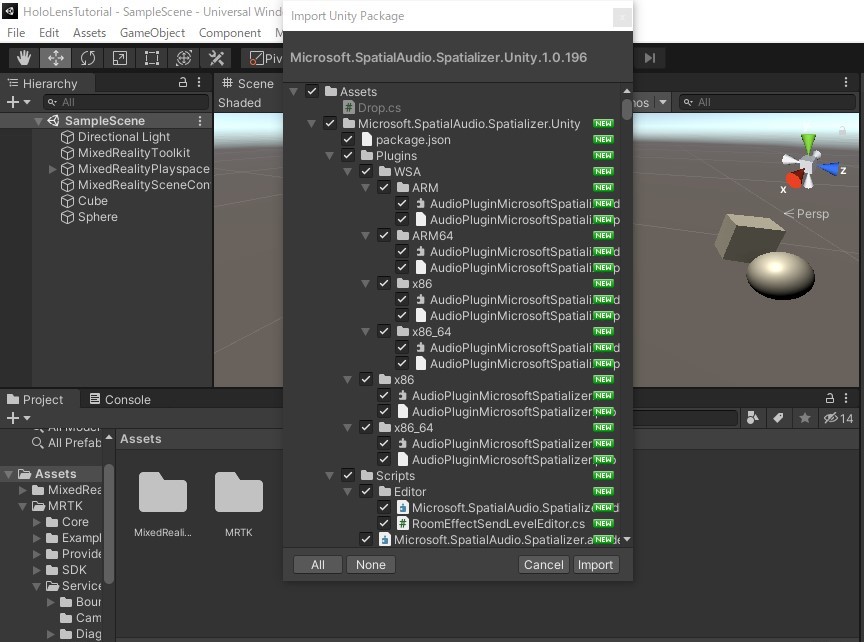The width and height of the screenshot is (864, 642).
Task: Click the scene orientation gizmo cube
Action: coord(806,166)
